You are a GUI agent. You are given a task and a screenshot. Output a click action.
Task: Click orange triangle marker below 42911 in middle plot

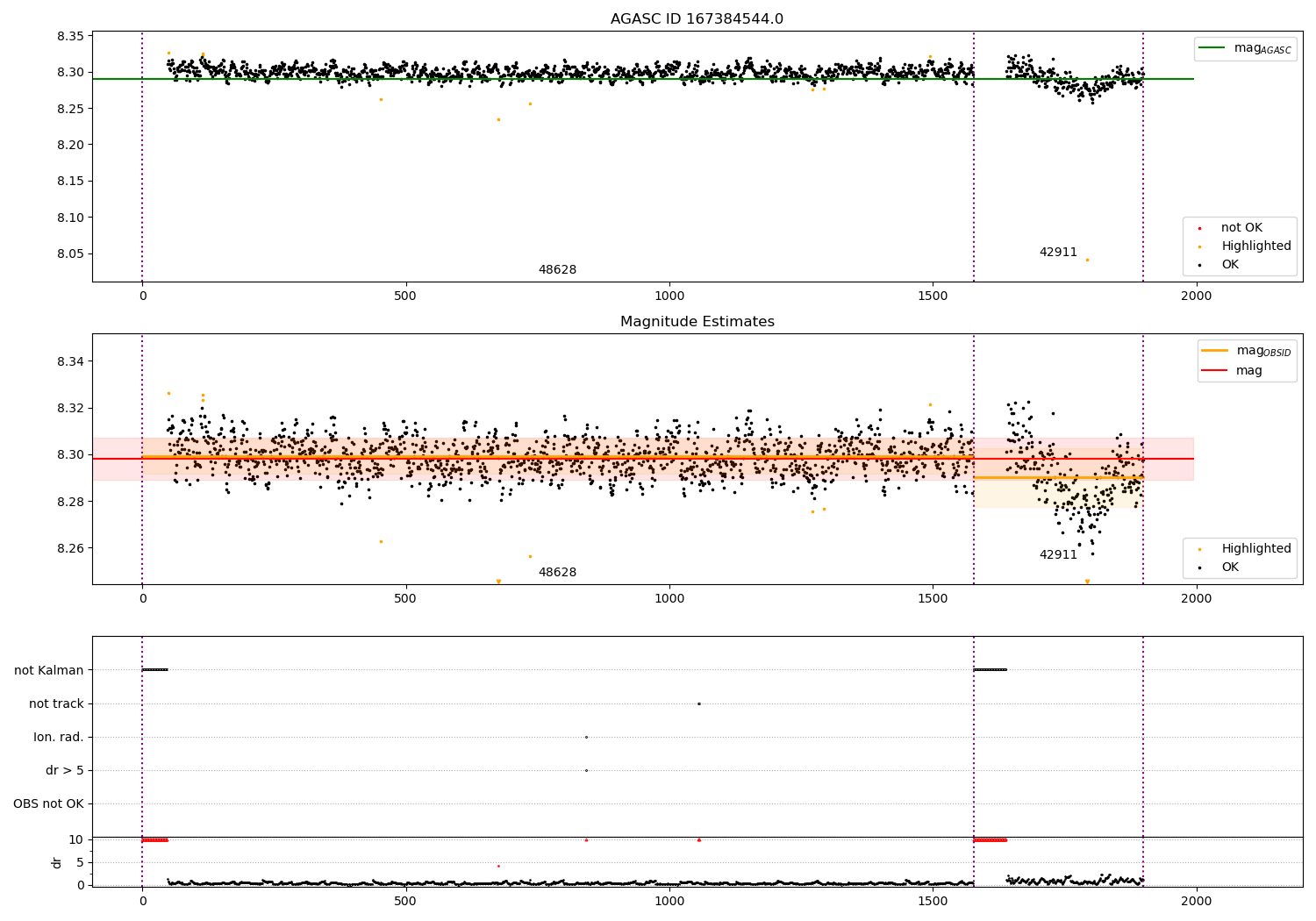pos(1087,582)
